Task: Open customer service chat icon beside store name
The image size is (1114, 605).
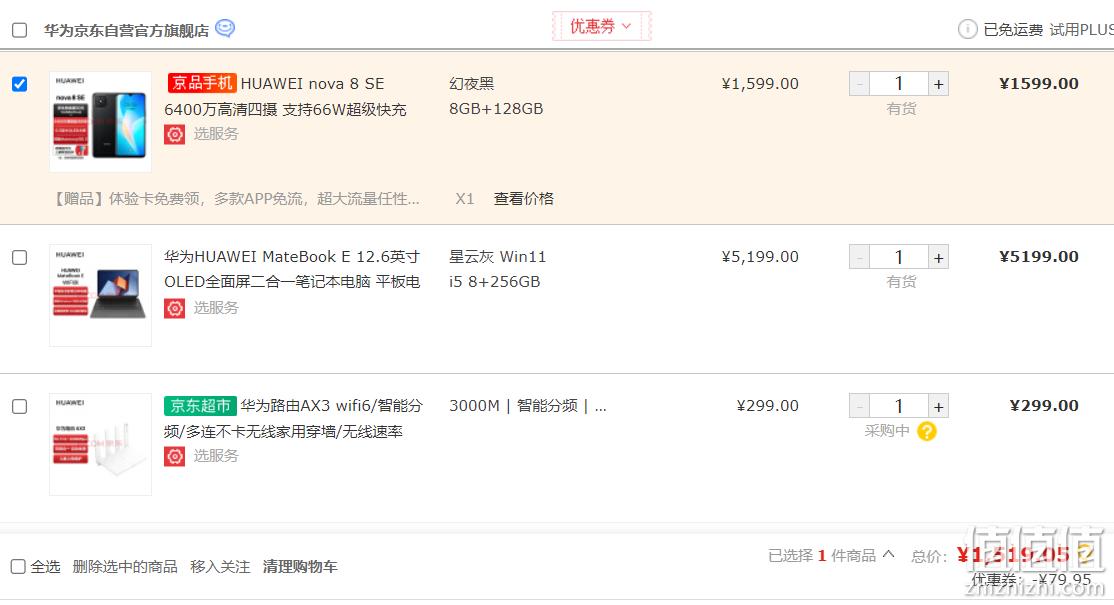Action: [225, 28]
